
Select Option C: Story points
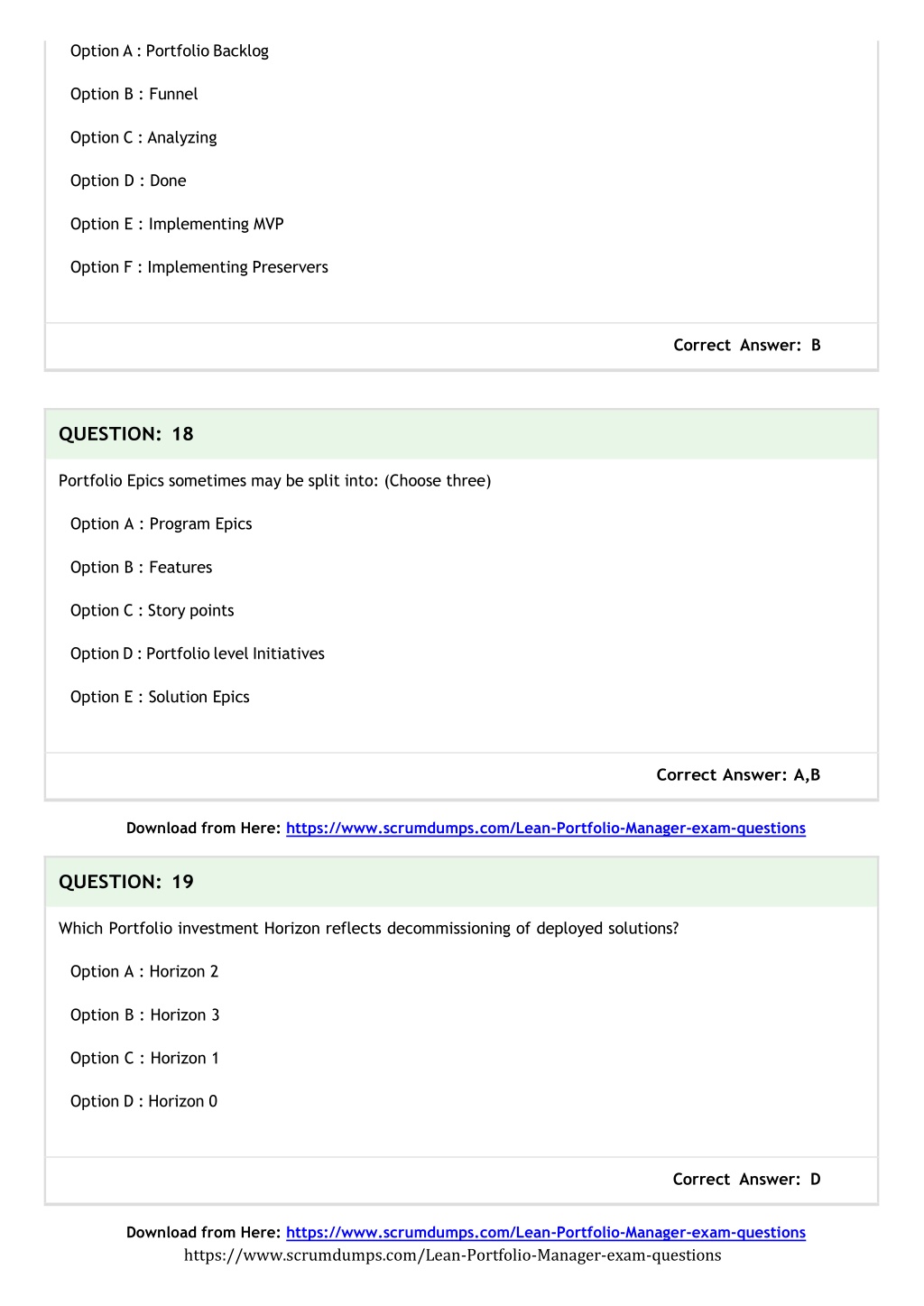(x=152, y=611)
